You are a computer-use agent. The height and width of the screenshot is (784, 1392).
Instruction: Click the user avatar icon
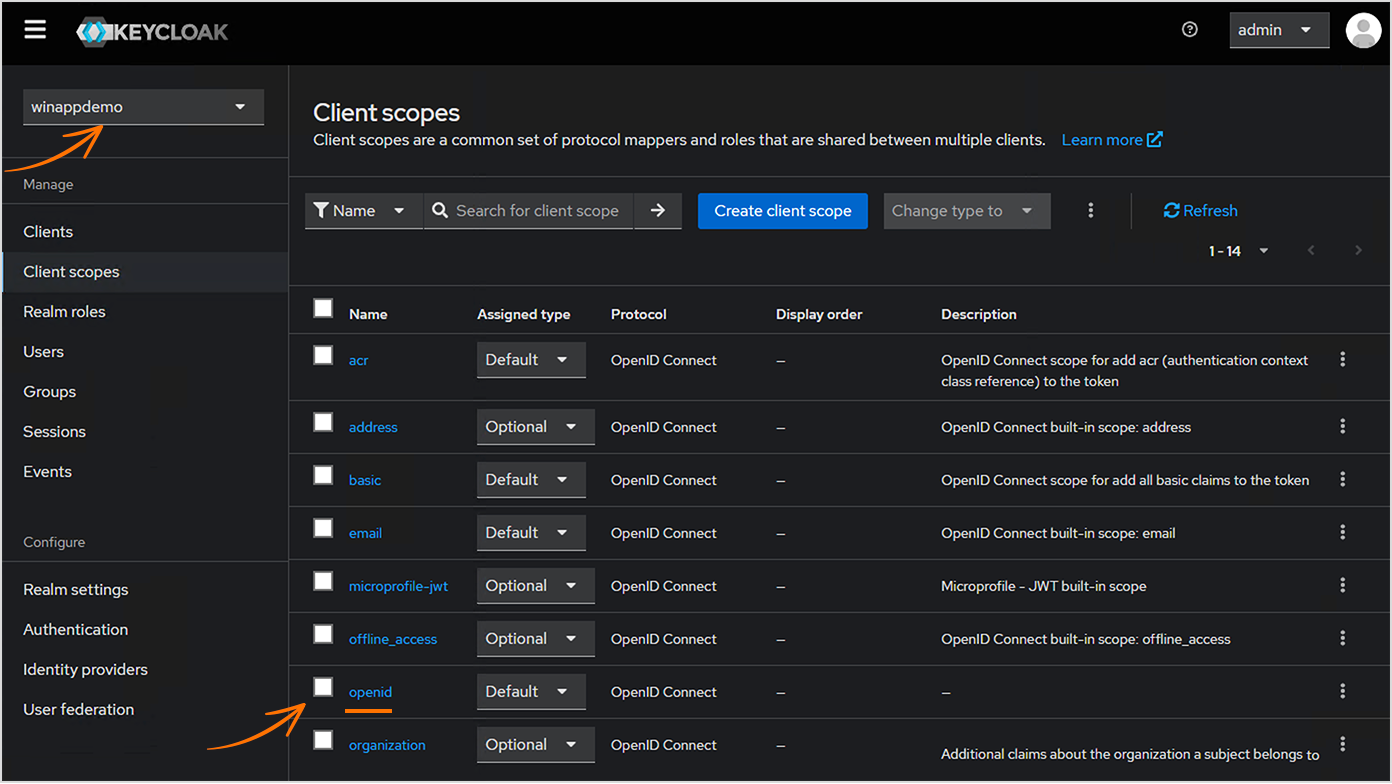[1363, 30]
